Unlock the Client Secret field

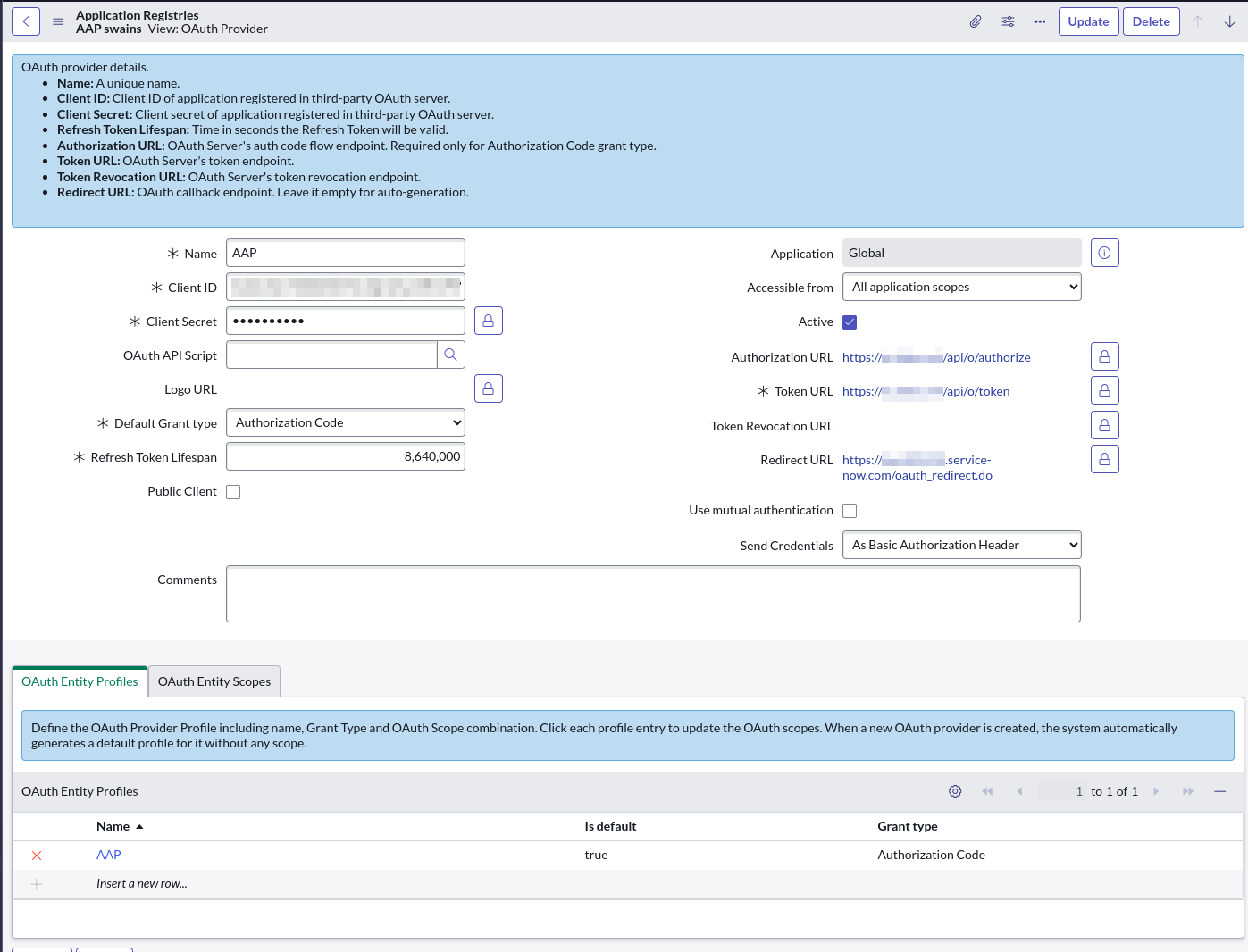point(489,321)
